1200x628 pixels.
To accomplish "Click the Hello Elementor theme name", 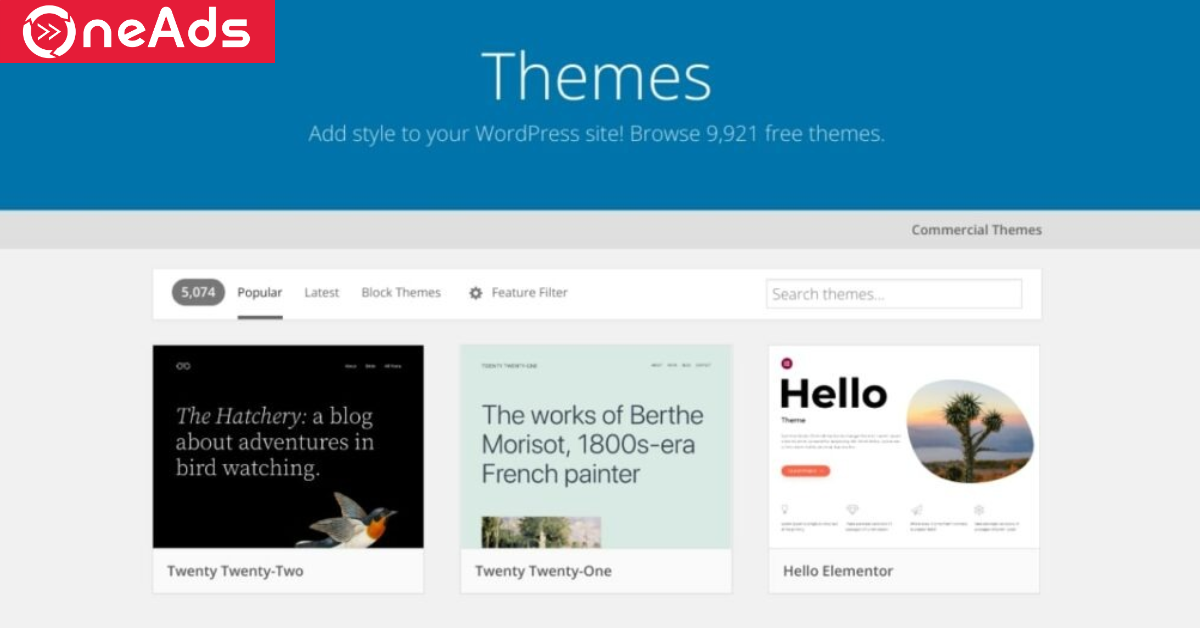I will (x=838, y=571).
